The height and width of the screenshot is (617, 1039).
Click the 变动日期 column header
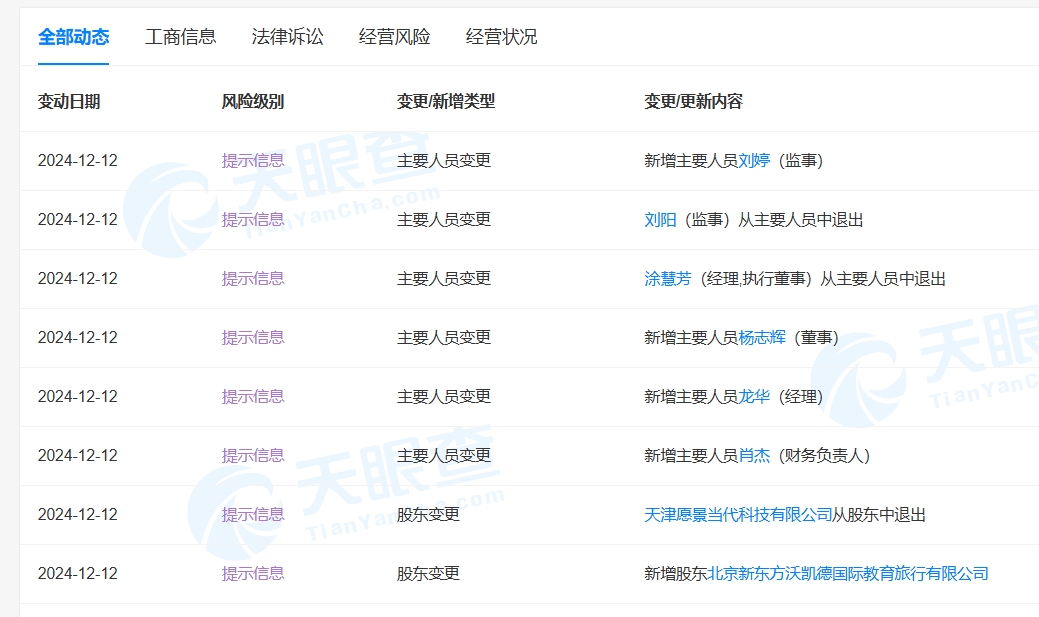(69, 101)
